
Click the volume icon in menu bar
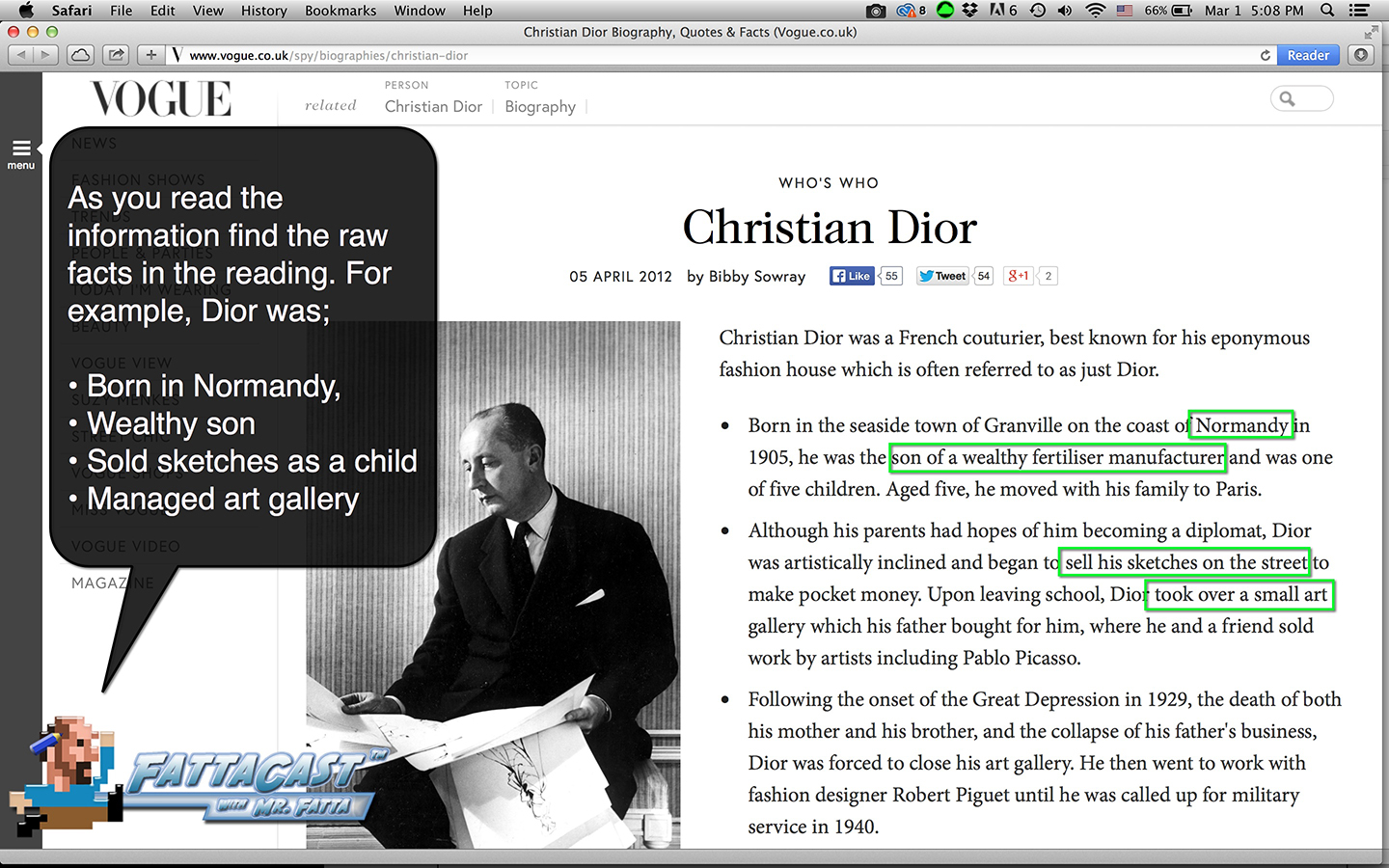[x=1065, y=11]
